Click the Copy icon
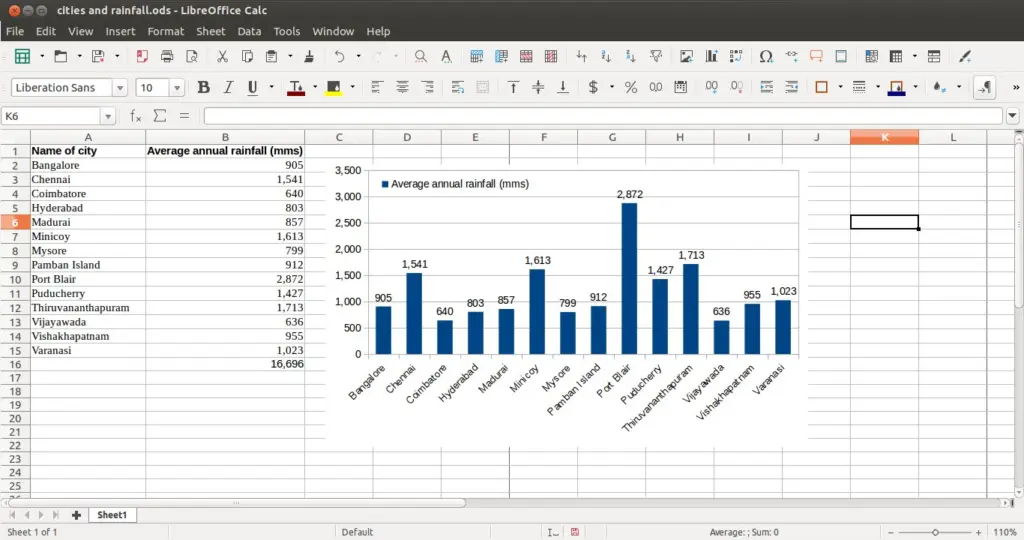 click(247, 57)
